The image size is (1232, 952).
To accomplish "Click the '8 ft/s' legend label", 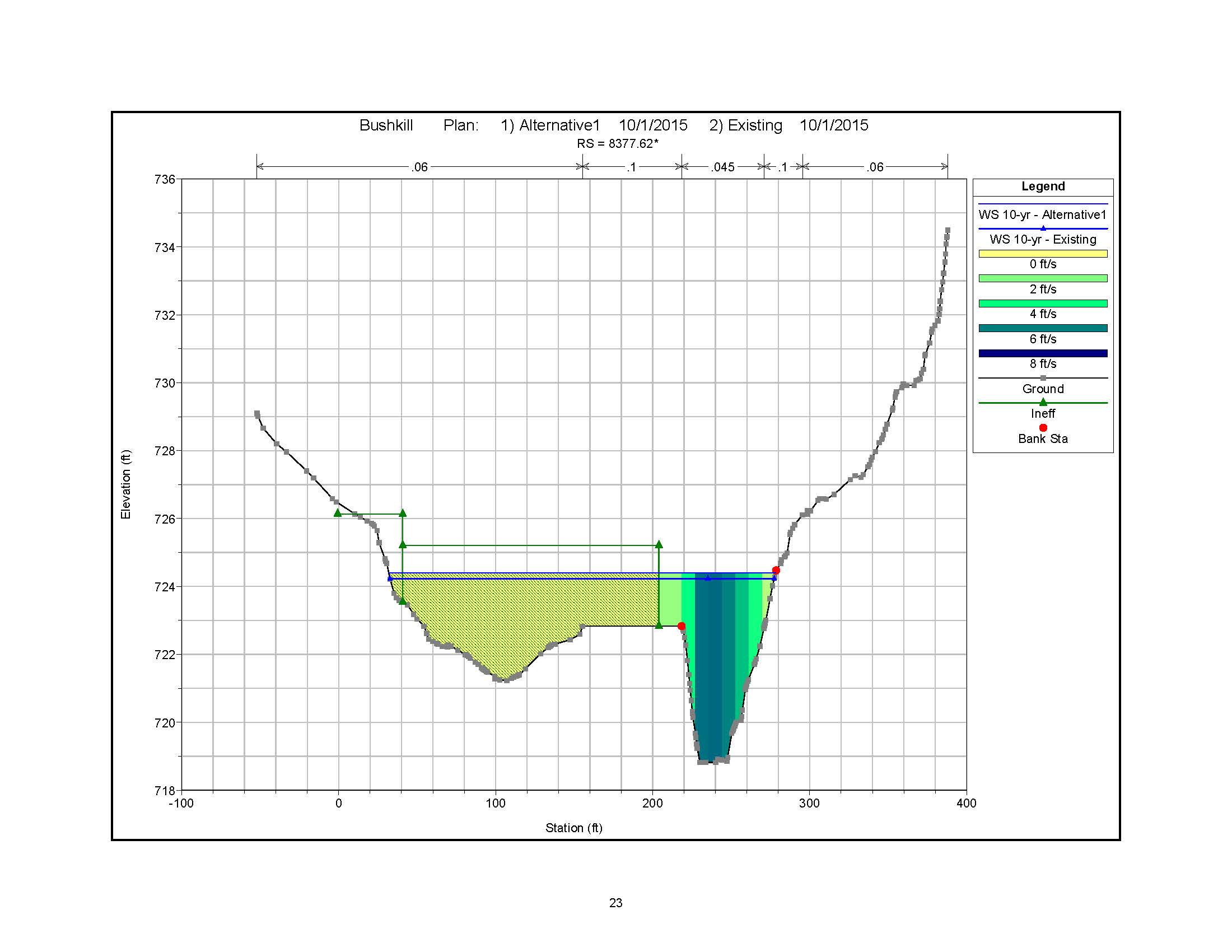I will [1043, 364].
